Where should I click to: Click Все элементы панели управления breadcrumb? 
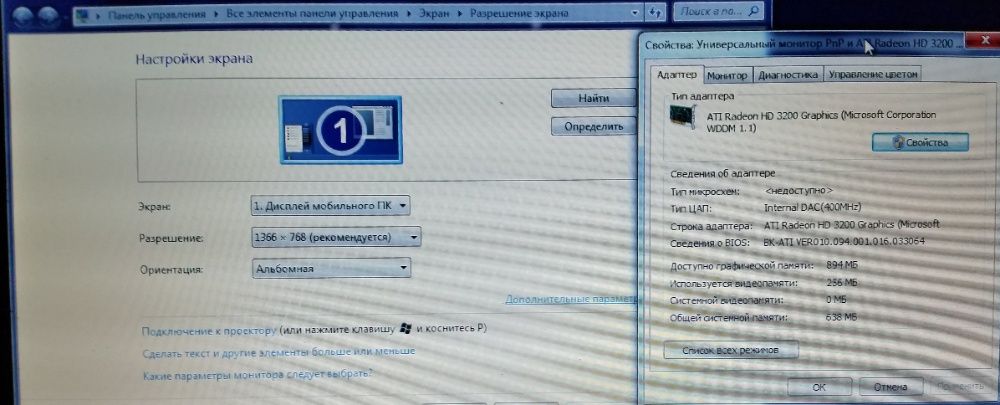[x=312, y=13]
